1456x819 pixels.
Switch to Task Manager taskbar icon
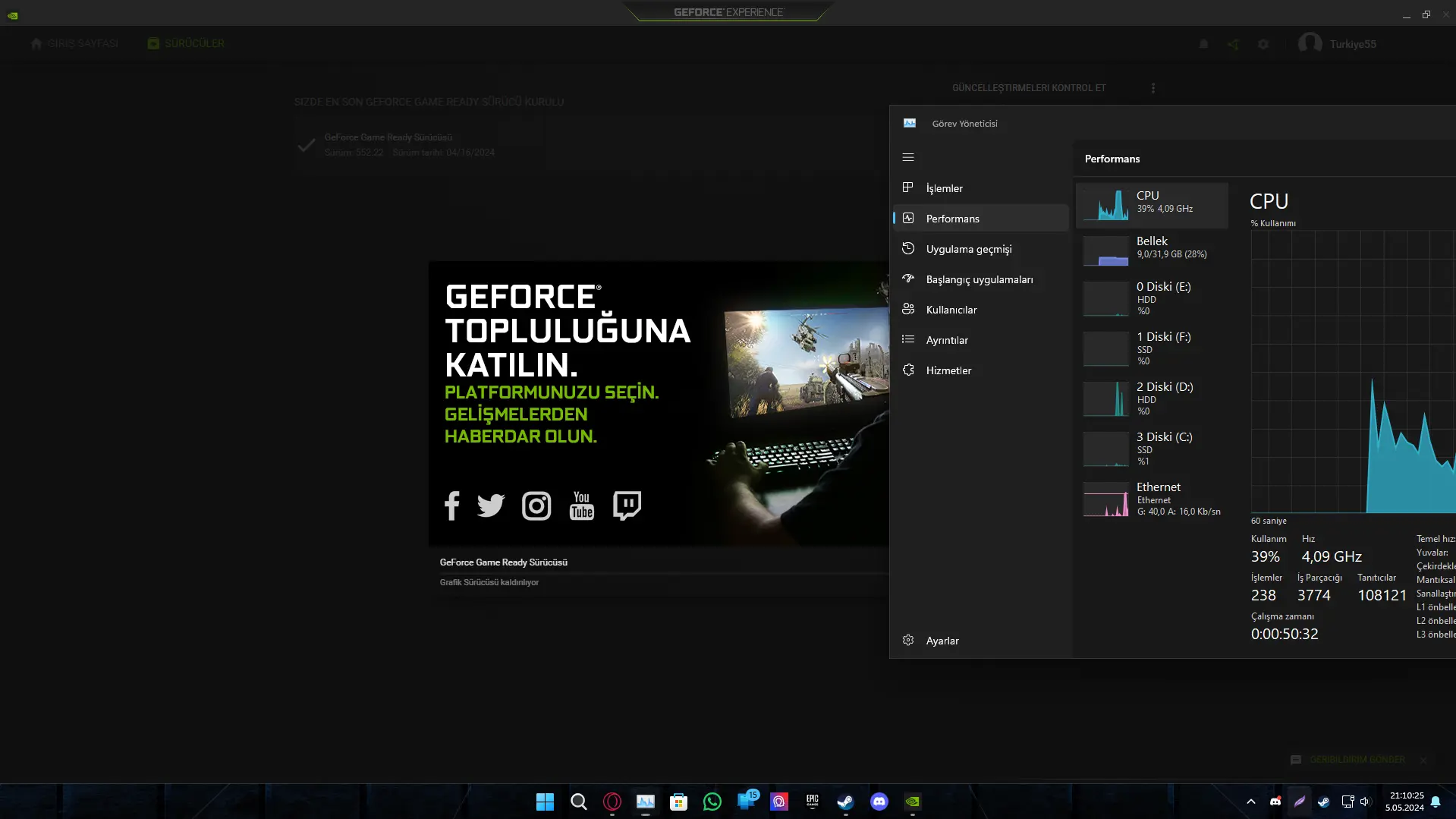646,802
